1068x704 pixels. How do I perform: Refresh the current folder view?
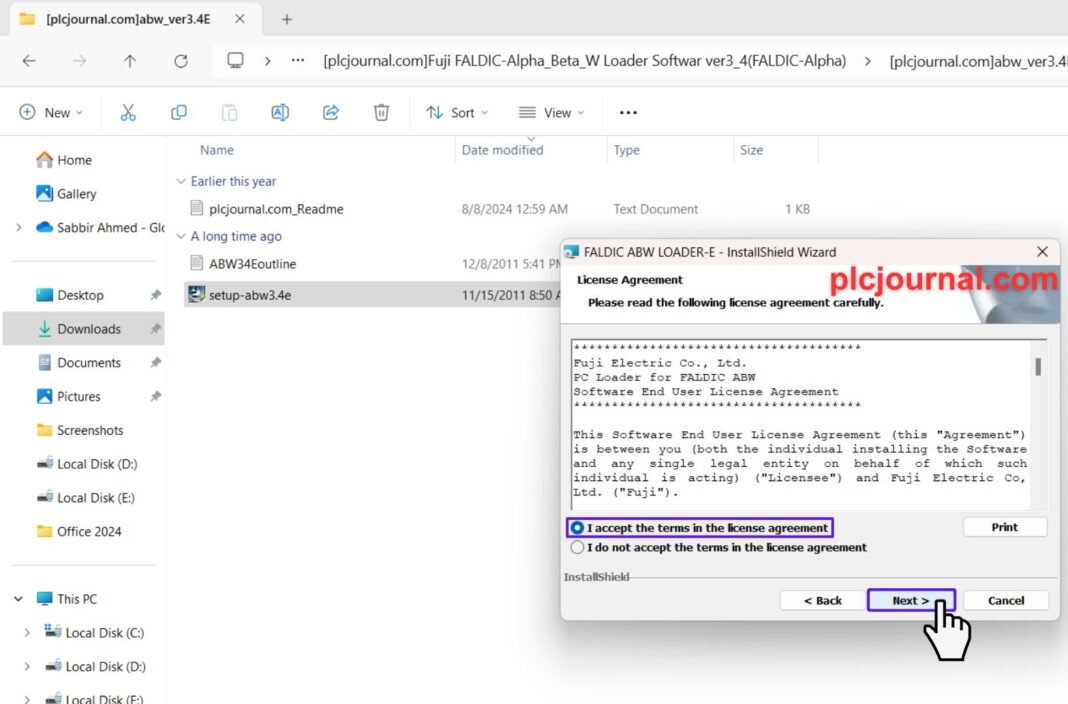pos(180,61)
